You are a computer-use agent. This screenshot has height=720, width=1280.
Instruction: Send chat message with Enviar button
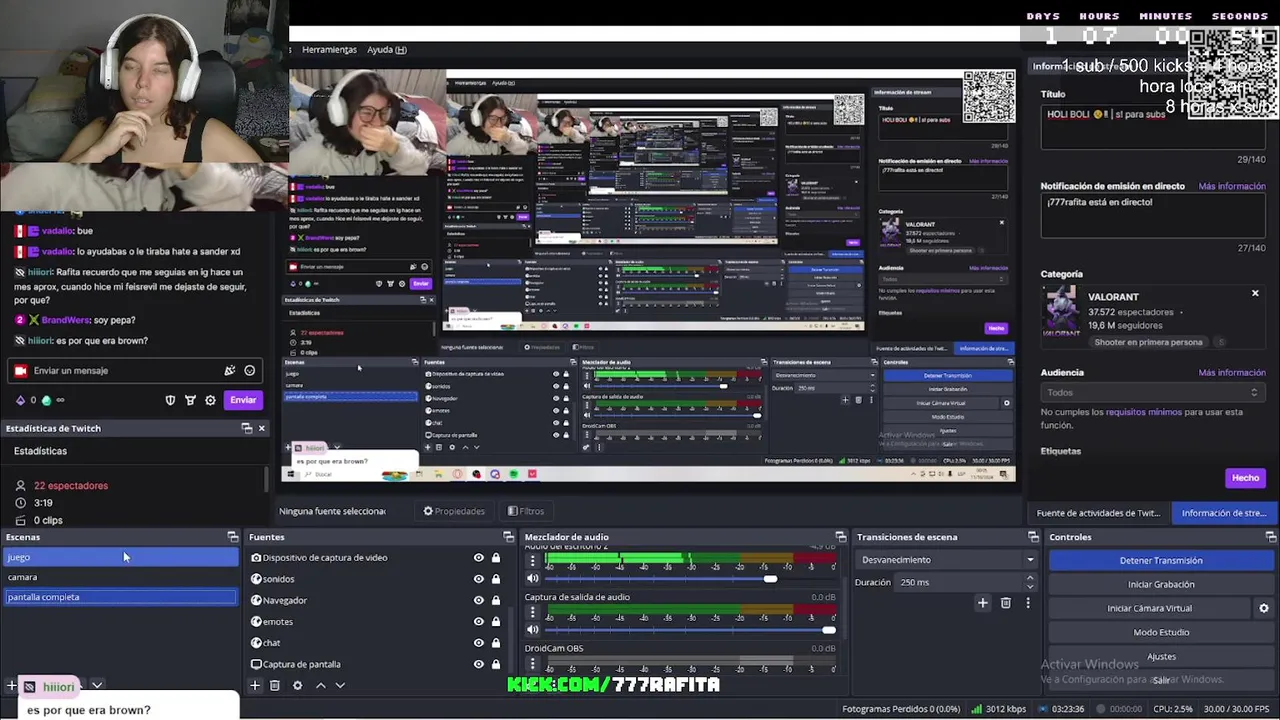(243, 400)
